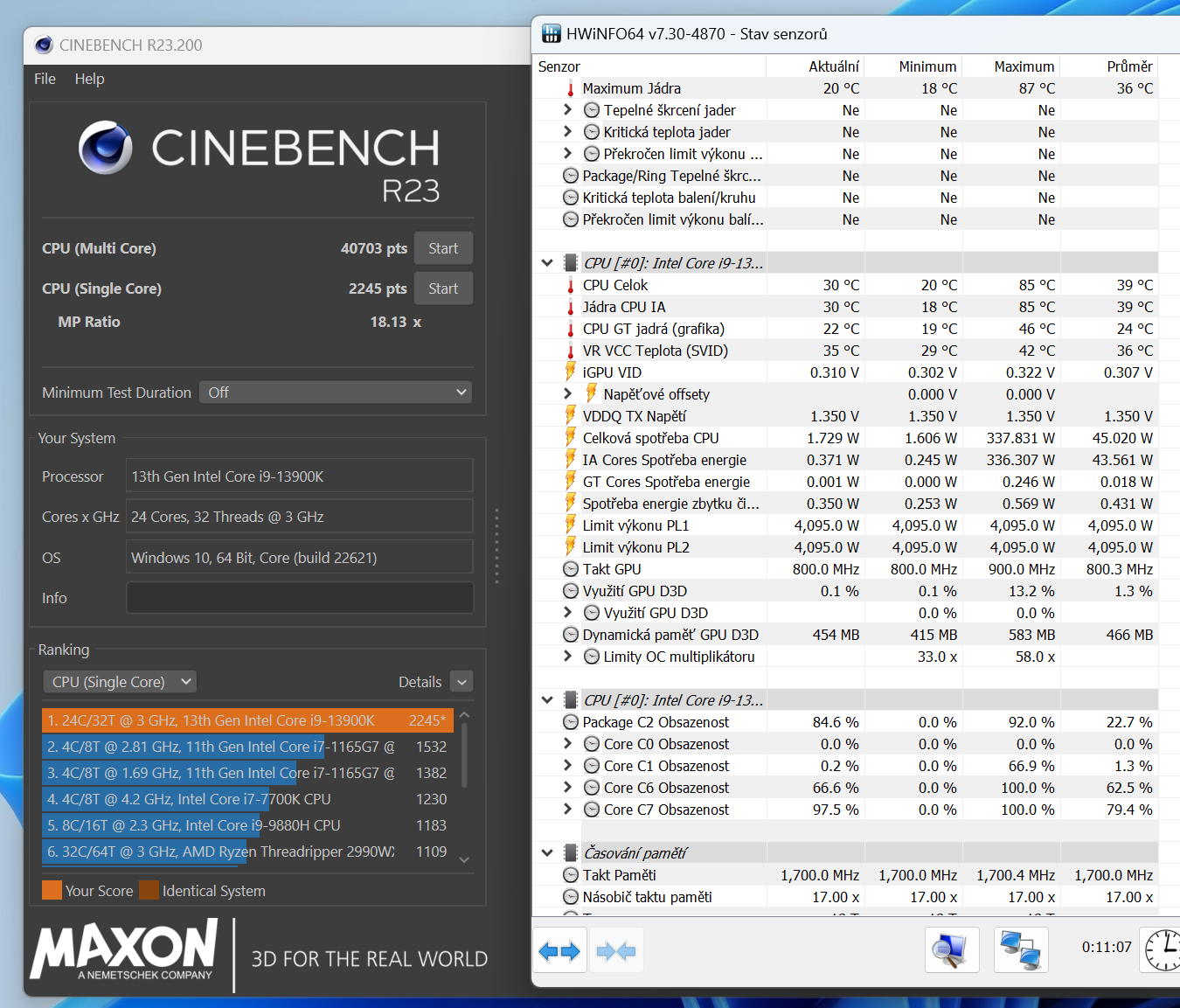
Task: Click the clock icon of Takt GPU row
Action: [571, 569]
